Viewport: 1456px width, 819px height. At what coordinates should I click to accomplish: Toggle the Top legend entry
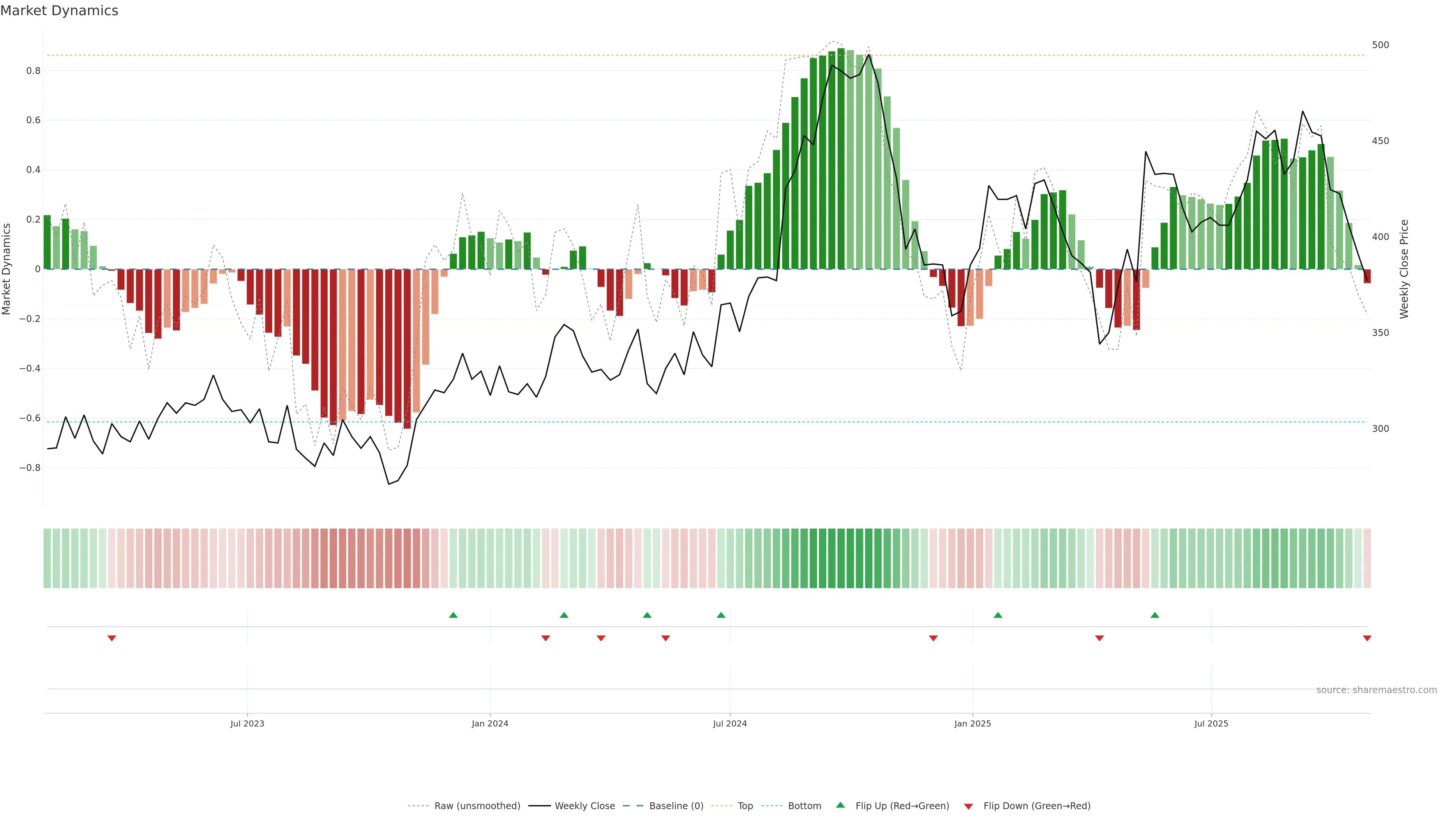coord(745,806)
